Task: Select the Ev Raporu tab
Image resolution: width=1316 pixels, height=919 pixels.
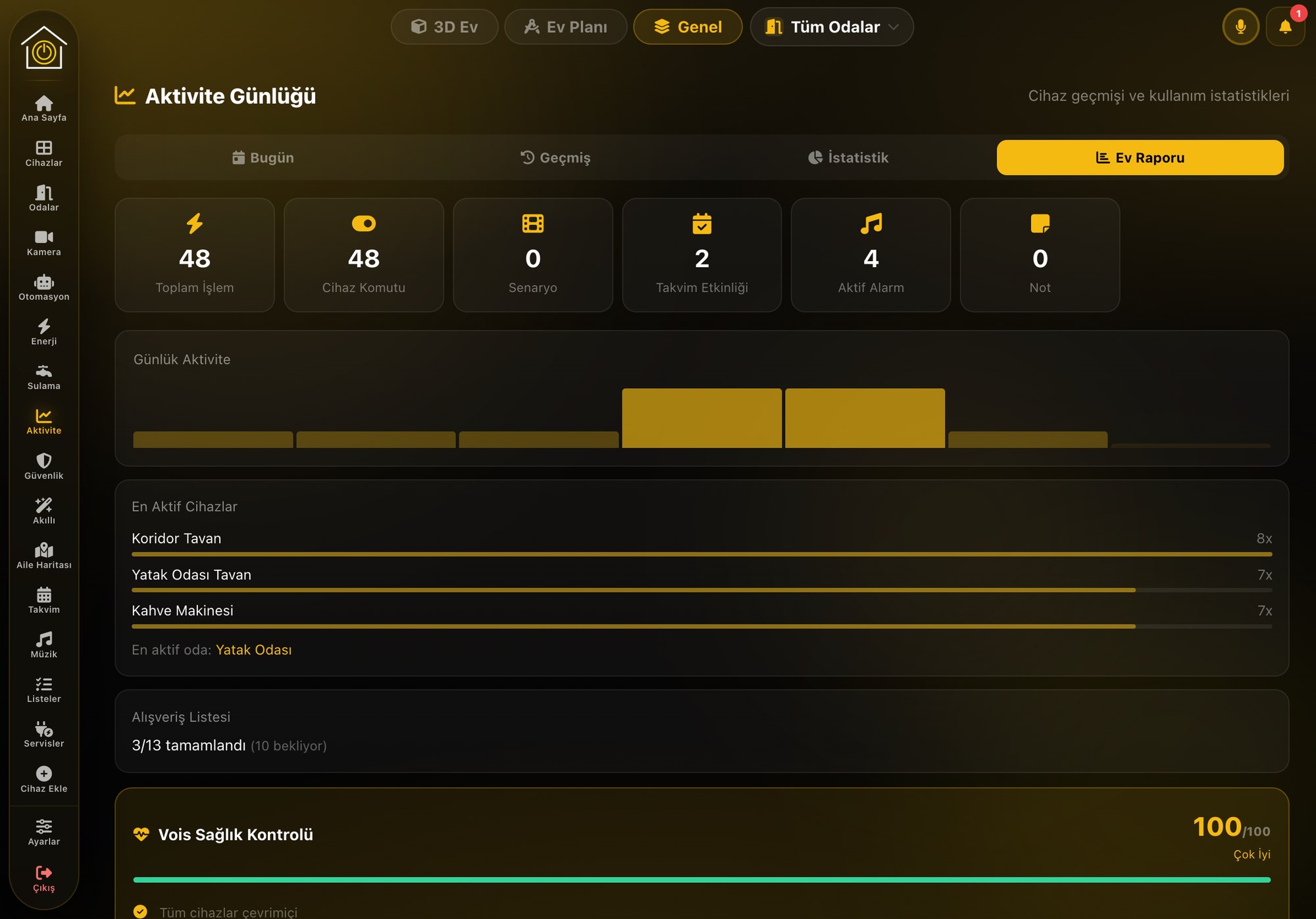Action: [x=1140, y=157]
